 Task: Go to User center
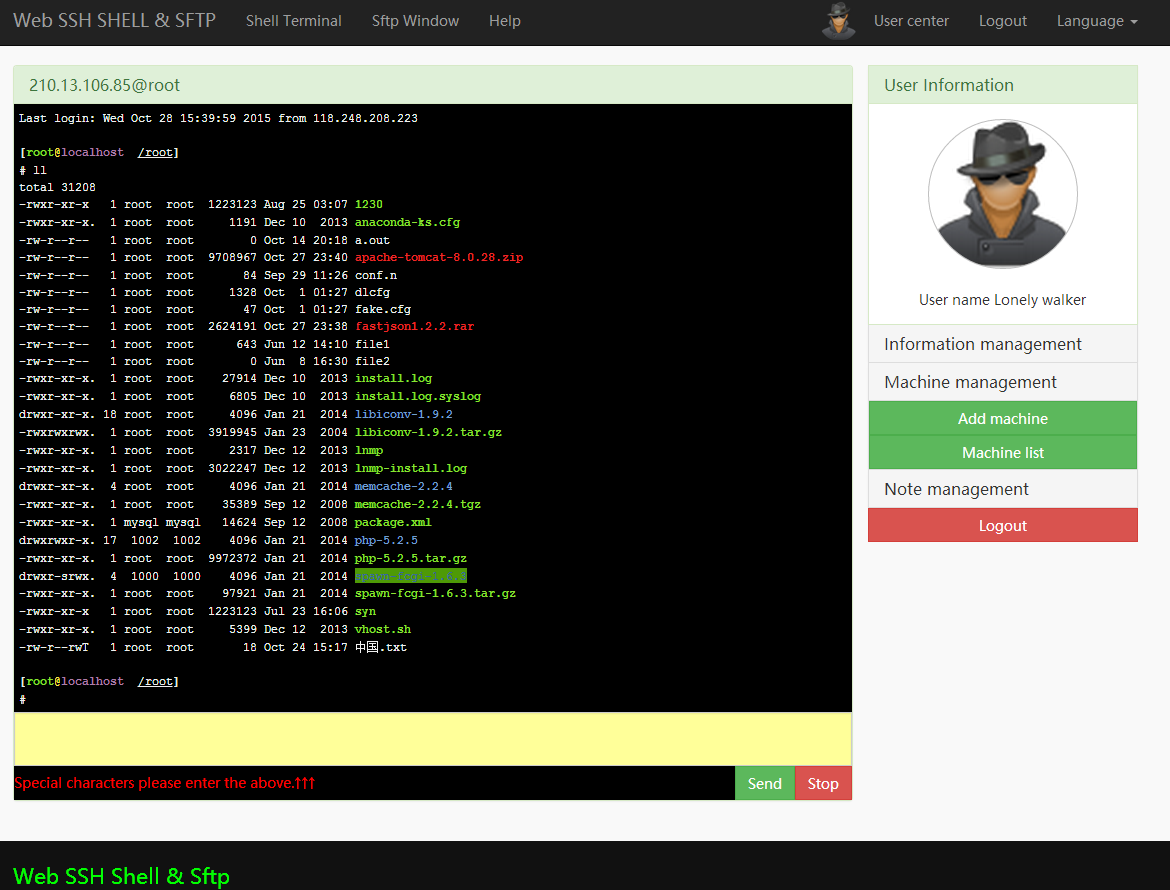tap(911, 21)
